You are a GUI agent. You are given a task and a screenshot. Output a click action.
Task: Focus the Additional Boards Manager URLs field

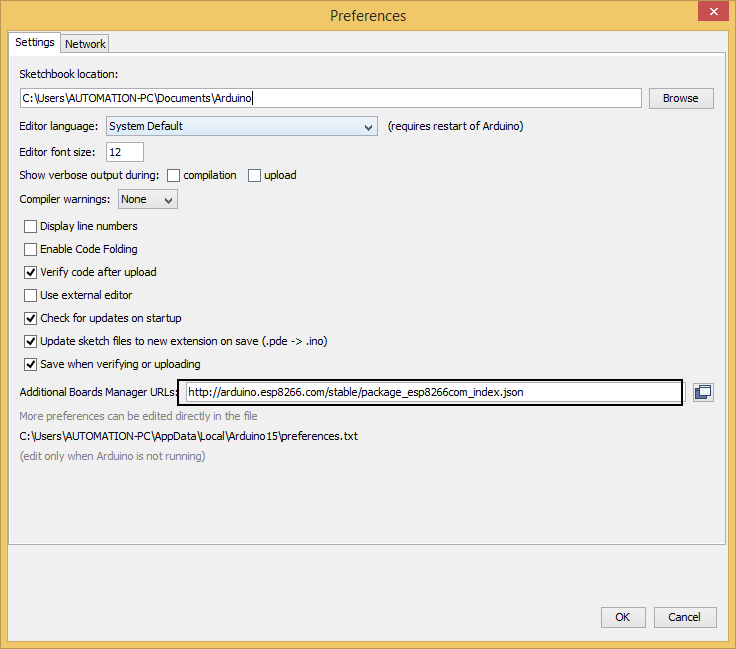pos(434,392)
